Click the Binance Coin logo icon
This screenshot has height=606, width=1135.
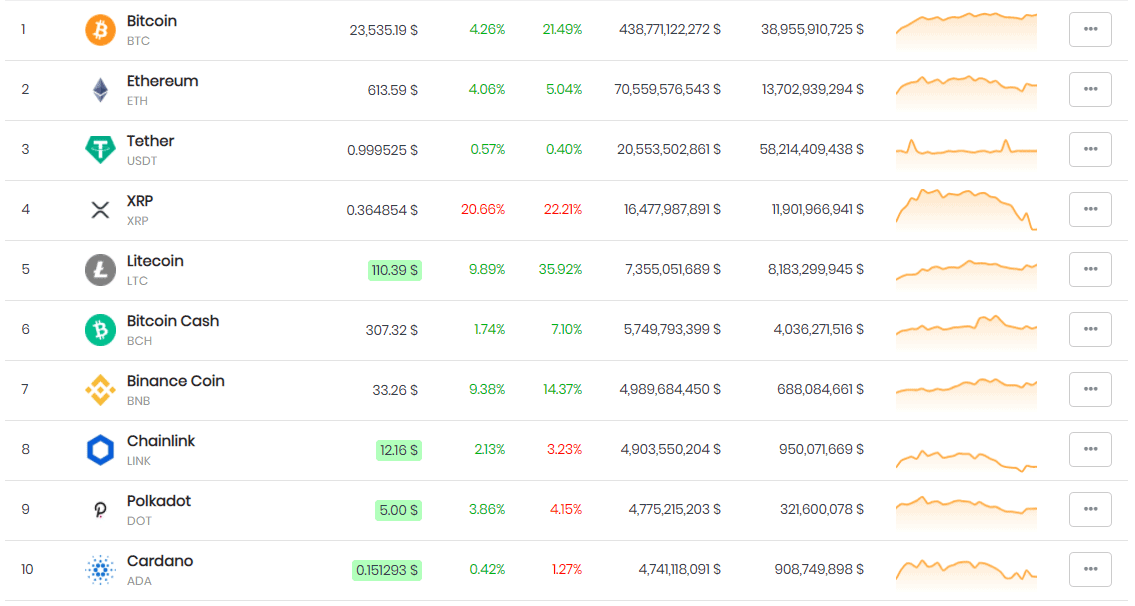coord(100,390)
